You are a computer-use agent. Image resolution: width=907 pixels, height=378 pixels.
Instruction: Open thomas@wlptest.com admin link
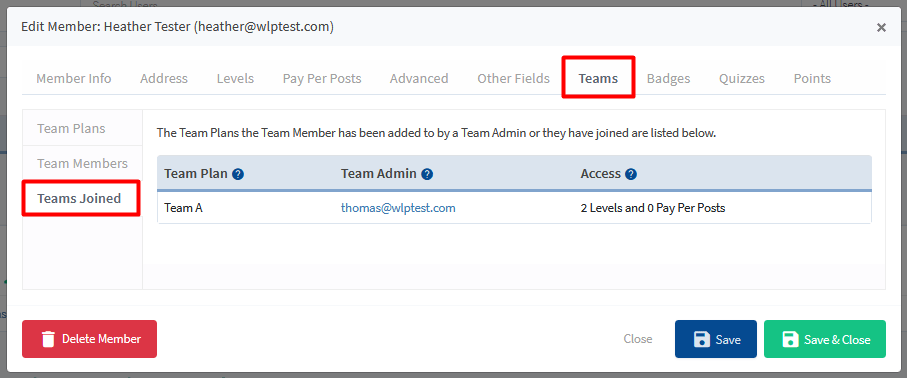click(398, 208)
